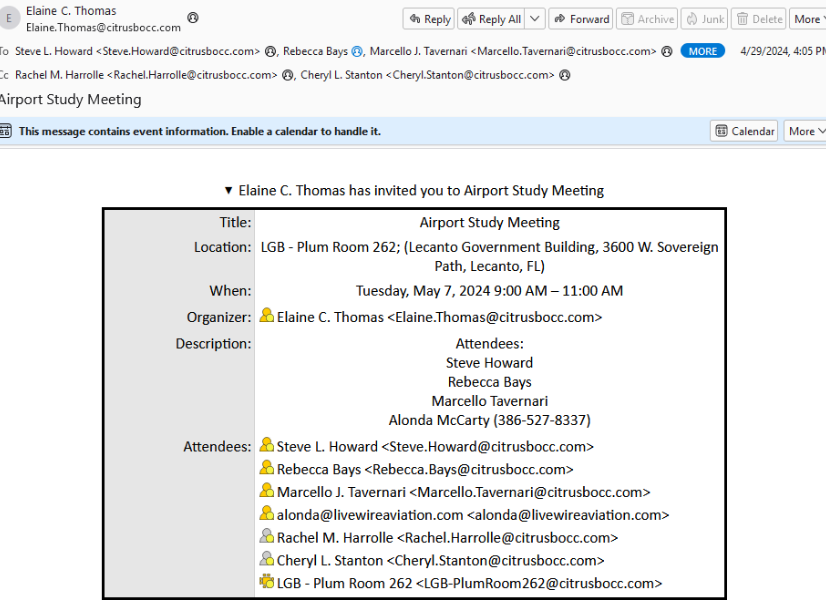Click the MORE recipients pill
Image resolution: width=826 pixels, height=611 pixels.
click(x=702, y=51)
